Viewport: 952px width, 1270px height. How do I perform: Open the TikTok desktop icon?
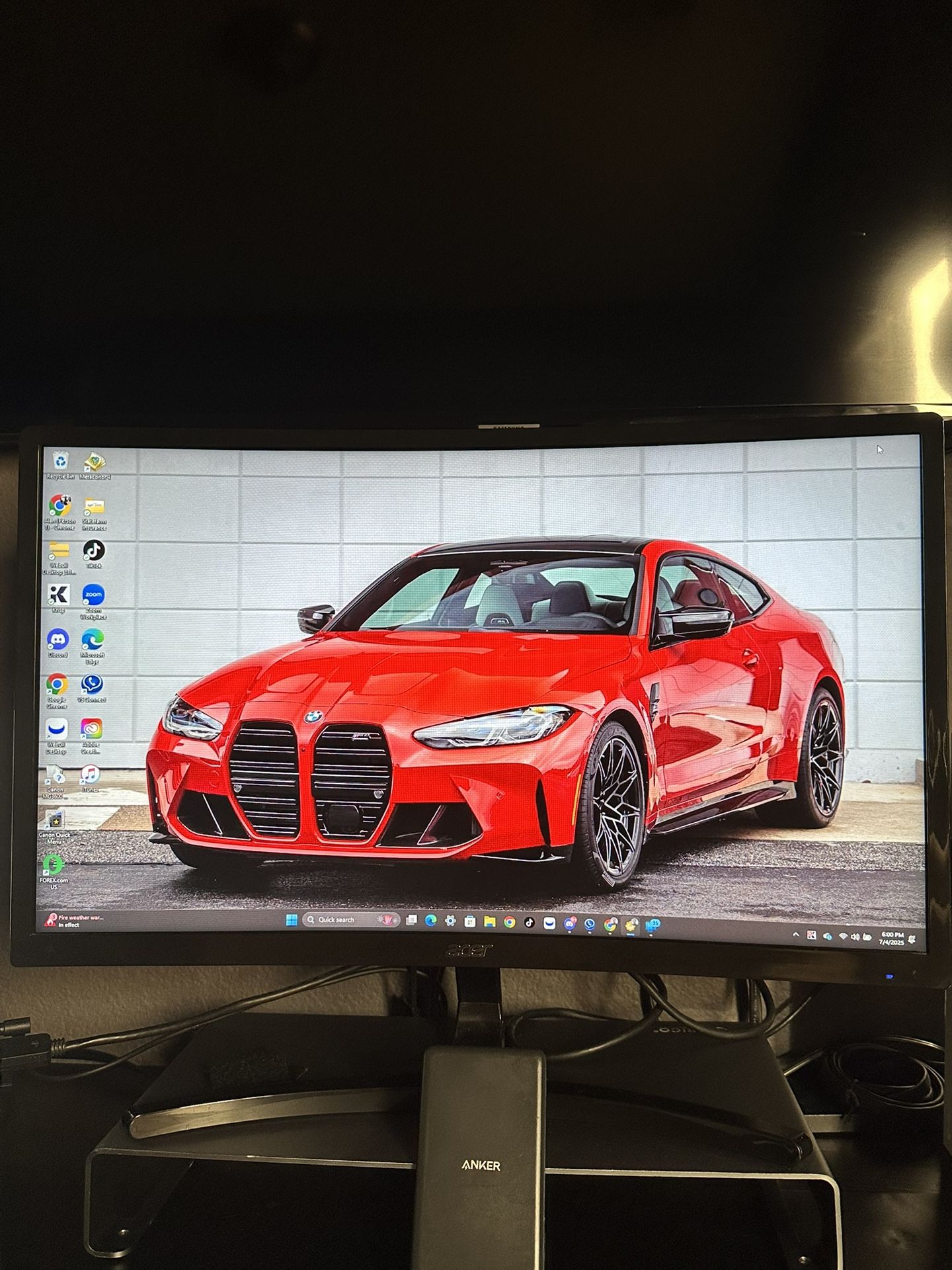click(94, 554)
